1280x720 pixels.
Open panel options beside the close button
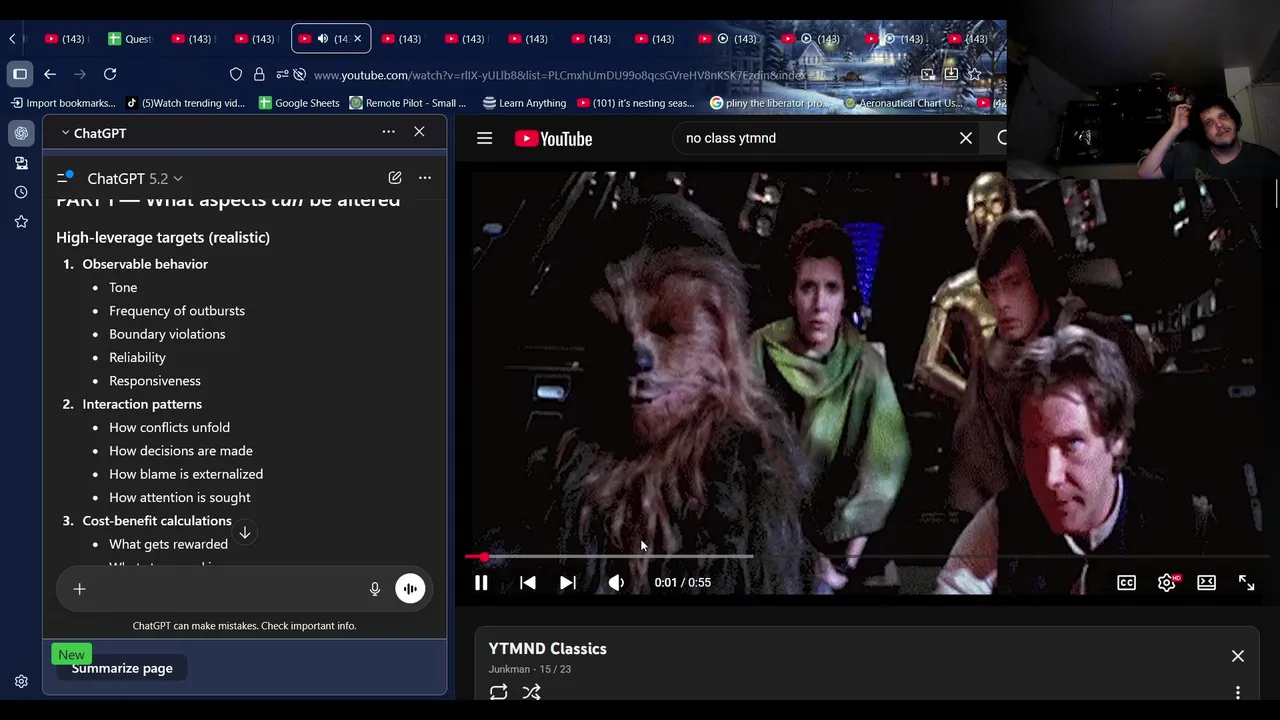tap(388, 132)
